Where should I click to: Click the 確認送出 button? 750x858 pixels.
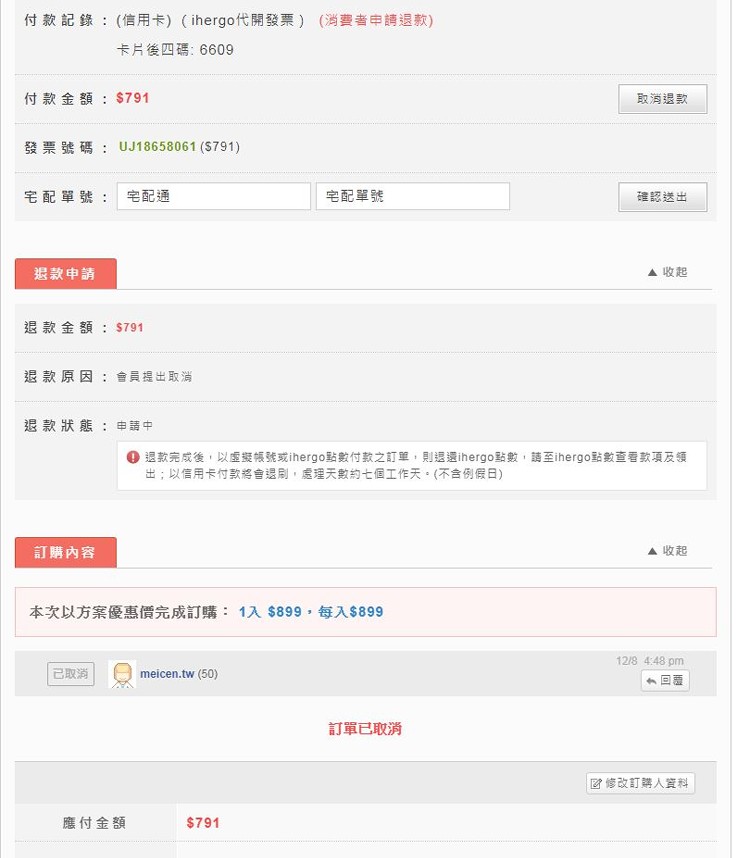662,197
